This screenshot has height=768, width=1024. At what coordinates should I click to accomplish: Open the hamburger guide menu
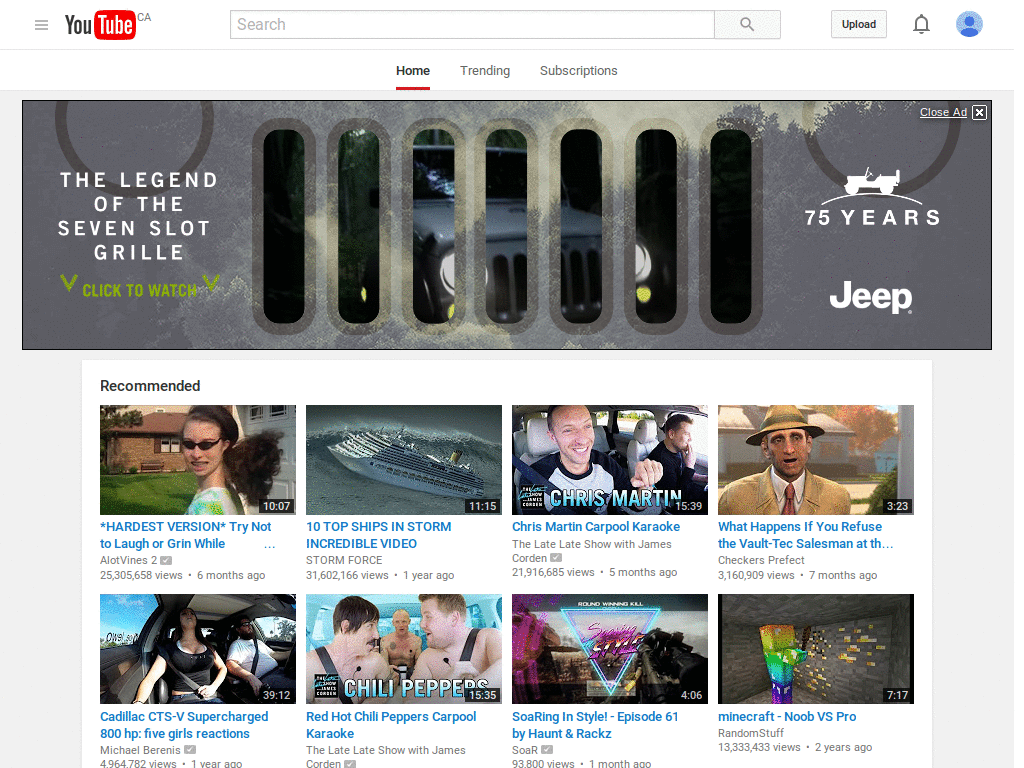click(x=41, y=25)
